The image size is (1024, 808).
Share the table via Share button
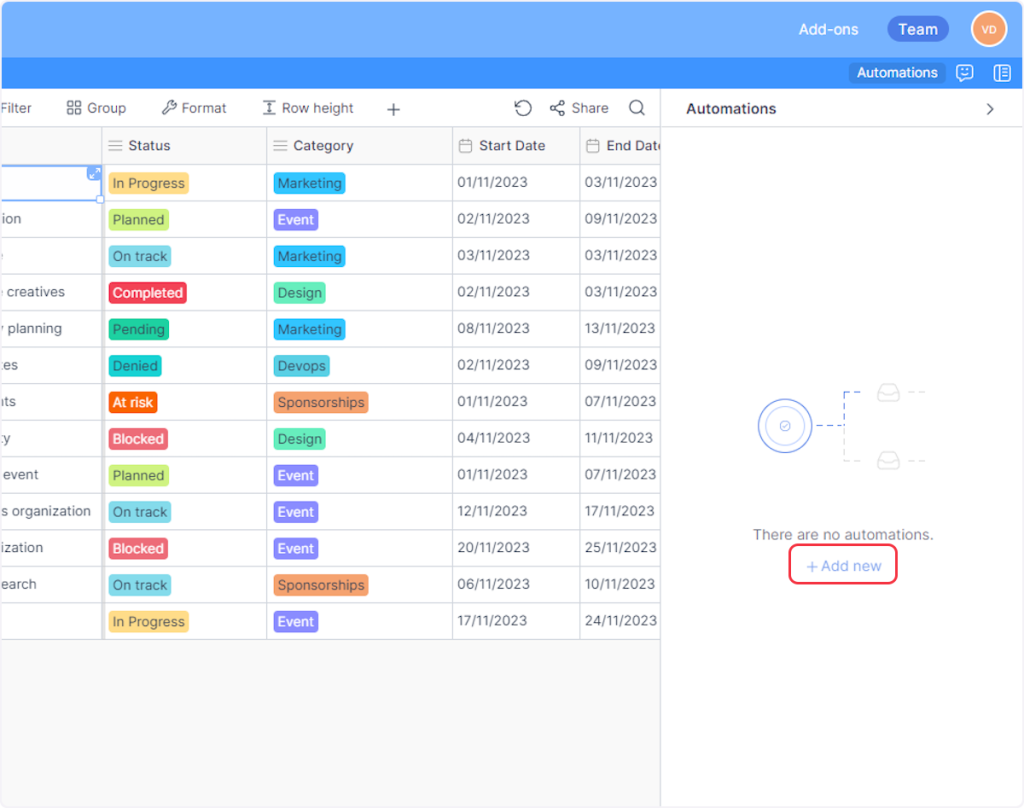(x=579, y=108)
